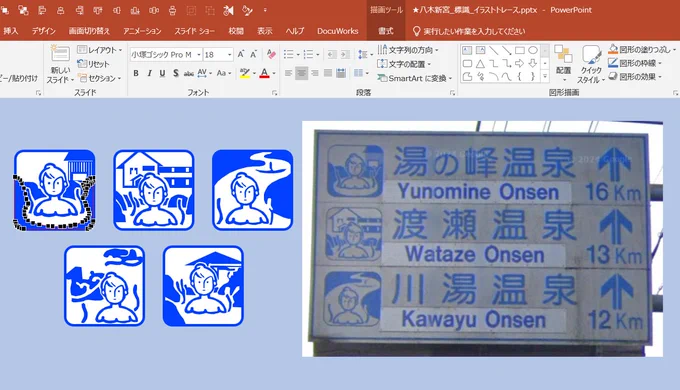Open the columns dropdown

[360, 73]
